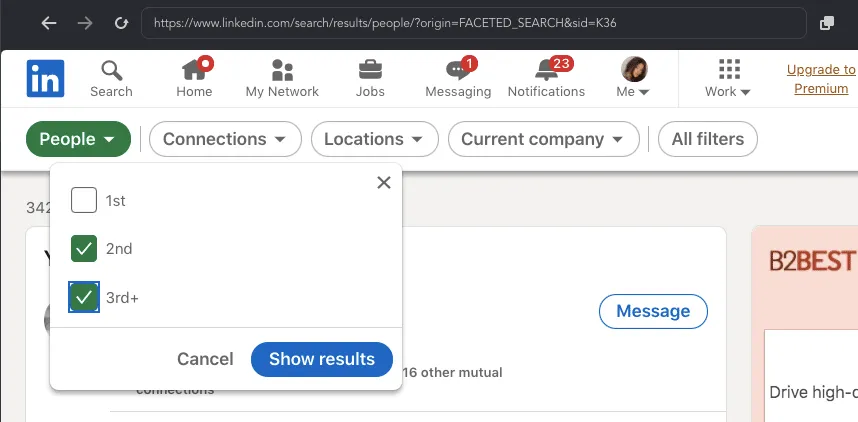Expand the Locations filter dropdown
This screenshot has height=422, width=858.
click(x=375, y=139)
